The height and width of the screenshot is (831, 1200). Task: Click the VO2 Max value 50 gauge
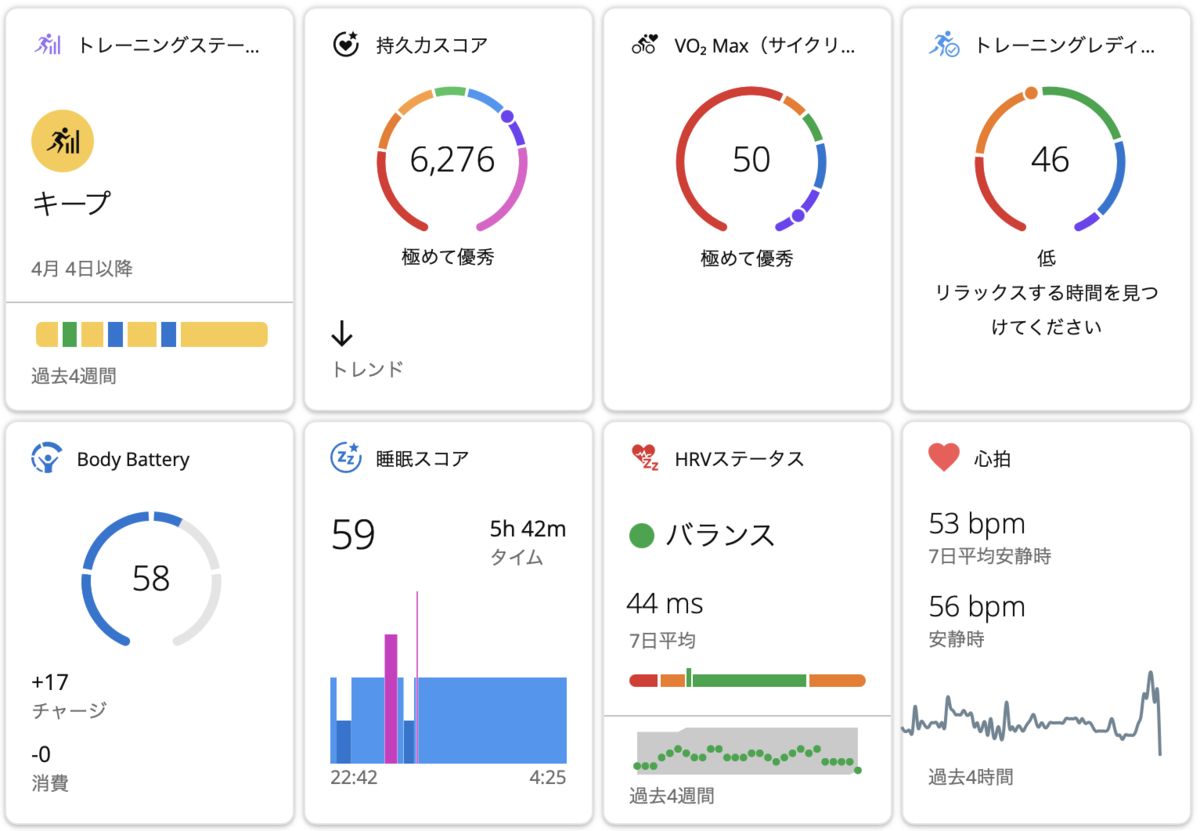pyautogui.click(x=751, y=158)
